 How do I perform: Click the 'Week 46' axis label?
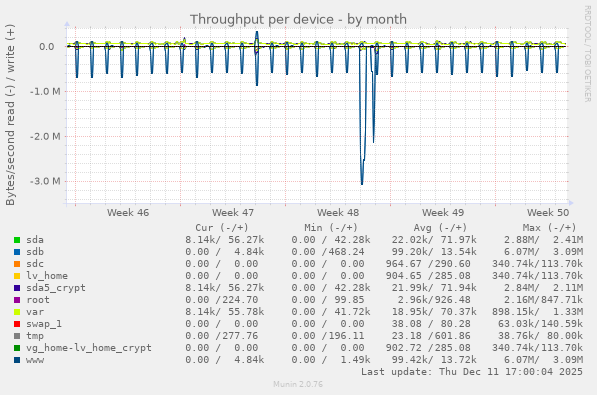tap(128, 213)
